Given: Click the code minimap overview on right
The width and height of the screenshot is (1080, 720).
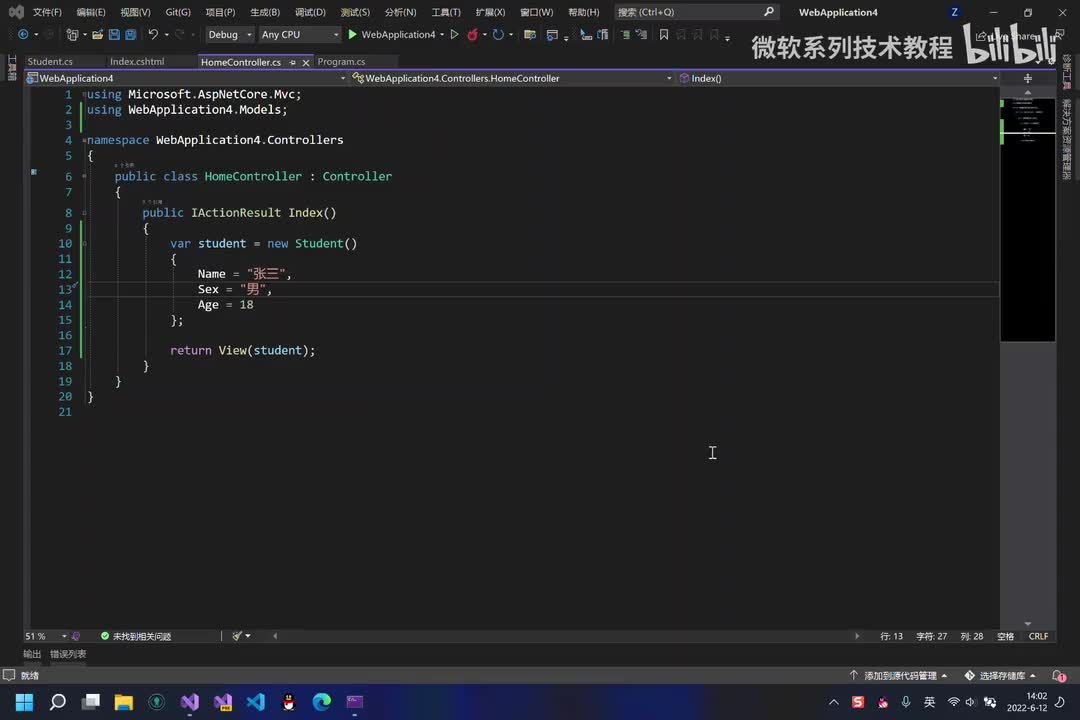Looking at the screenshot, I should (x=1028, y=219).
